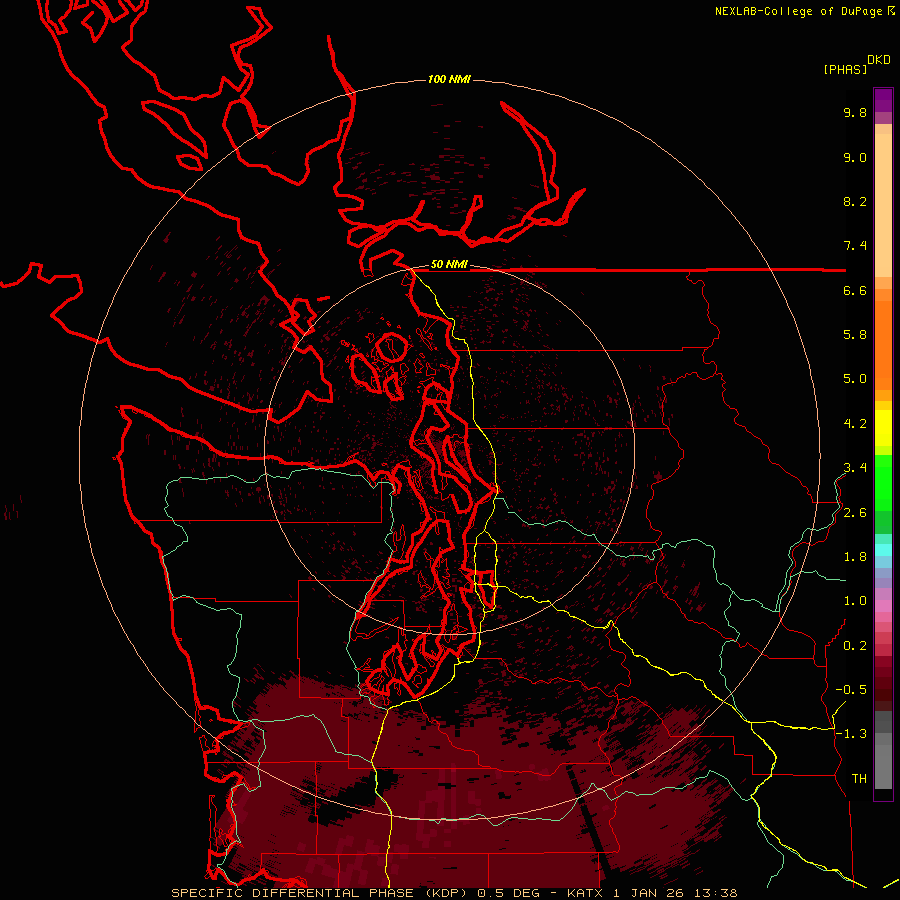Click the -0.5 value on the scale
Viewport: 900px width, 900px height.
pyautogui.click(x=851, y=690)
